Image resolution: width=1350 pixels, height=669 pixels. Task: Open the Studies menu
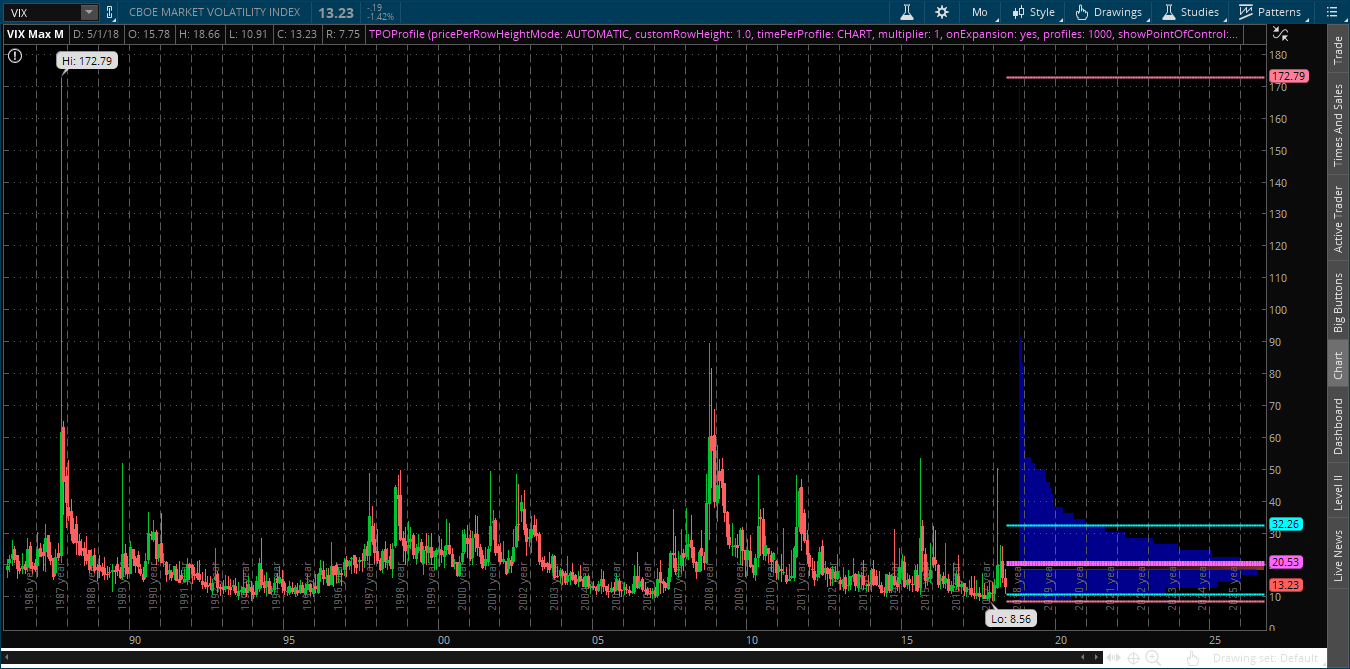[1191, 12]
